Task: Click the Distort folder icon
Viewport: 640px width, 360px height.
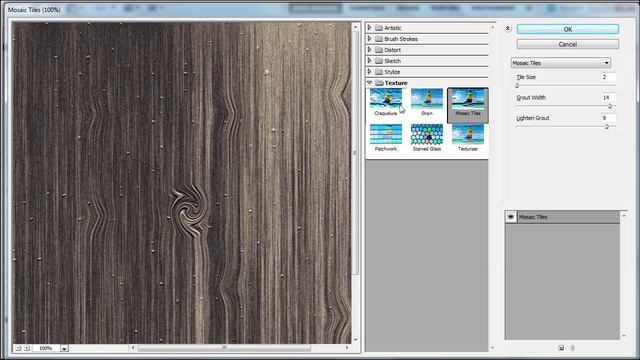Action: pyautogui.click(x=379, y=50)
